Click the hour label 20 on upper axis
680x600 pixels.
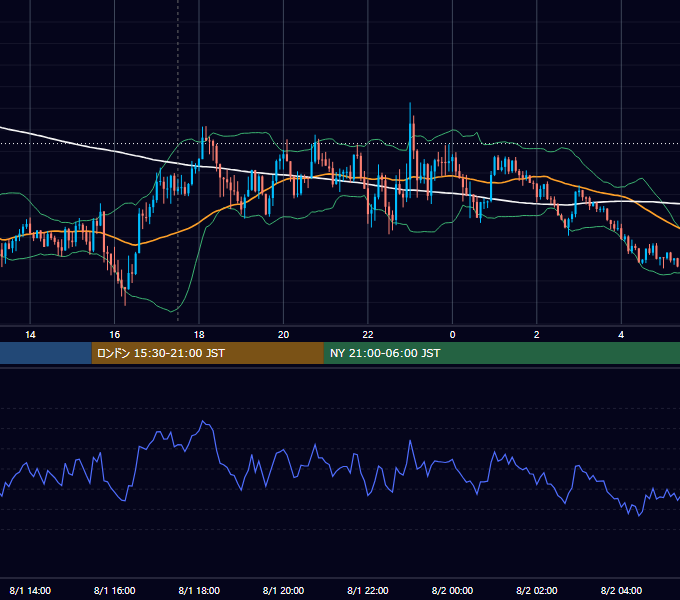point(283,335)
